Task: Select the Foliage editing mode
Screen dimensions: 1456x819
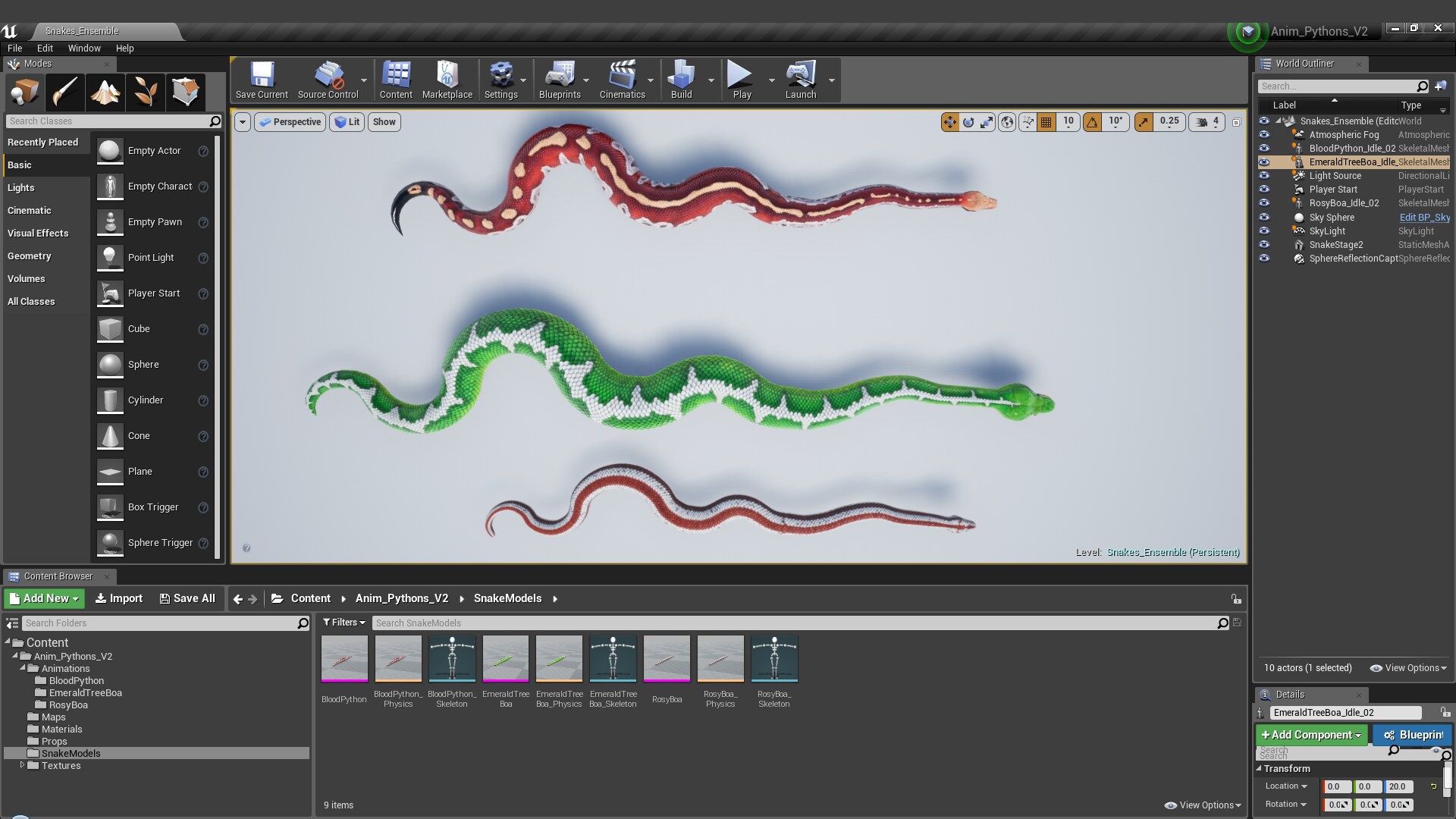Action: [146, 92]
